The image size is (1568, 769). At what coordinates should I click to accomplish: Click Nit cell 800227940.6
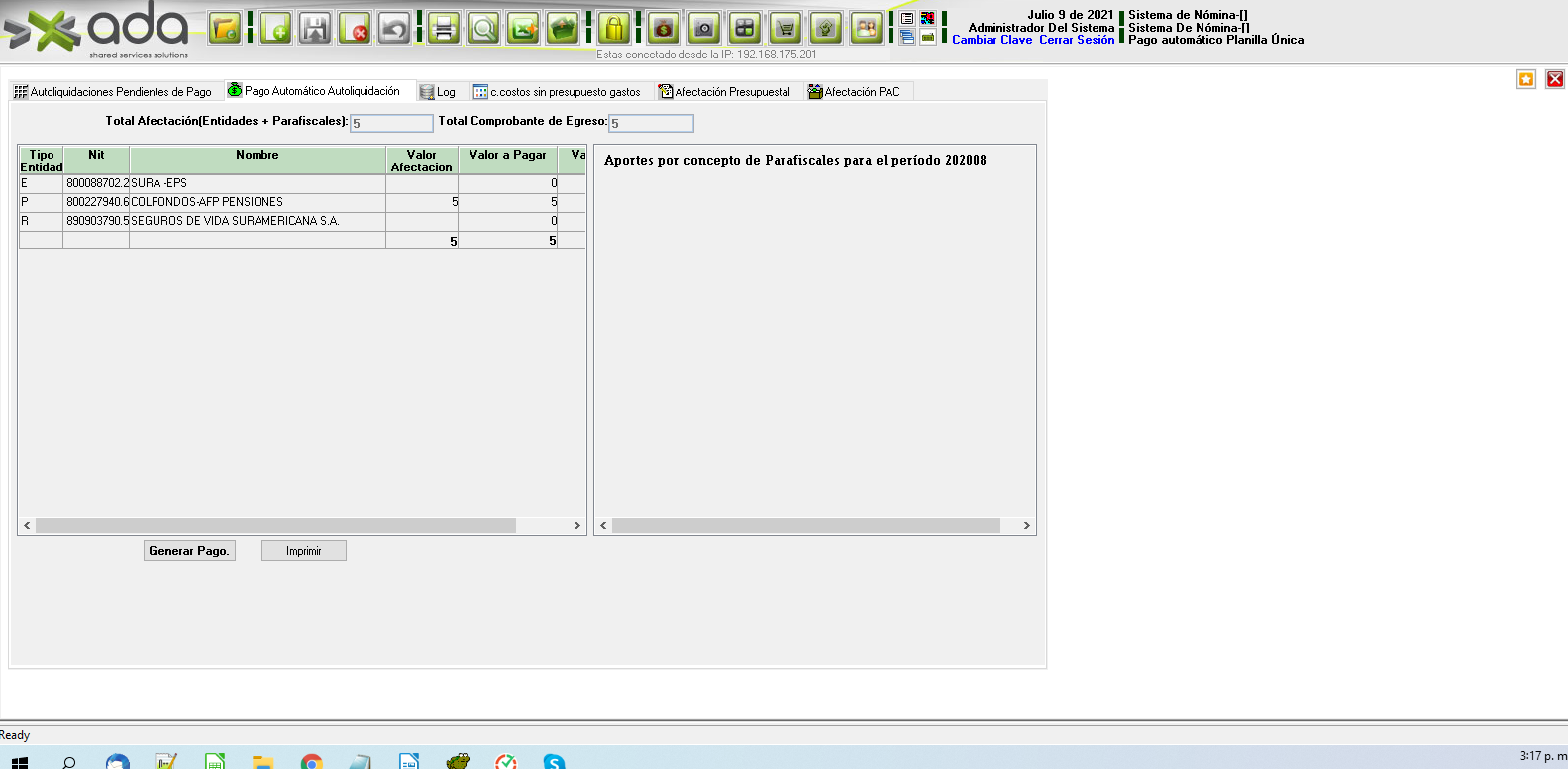click(x=97, y=202)
